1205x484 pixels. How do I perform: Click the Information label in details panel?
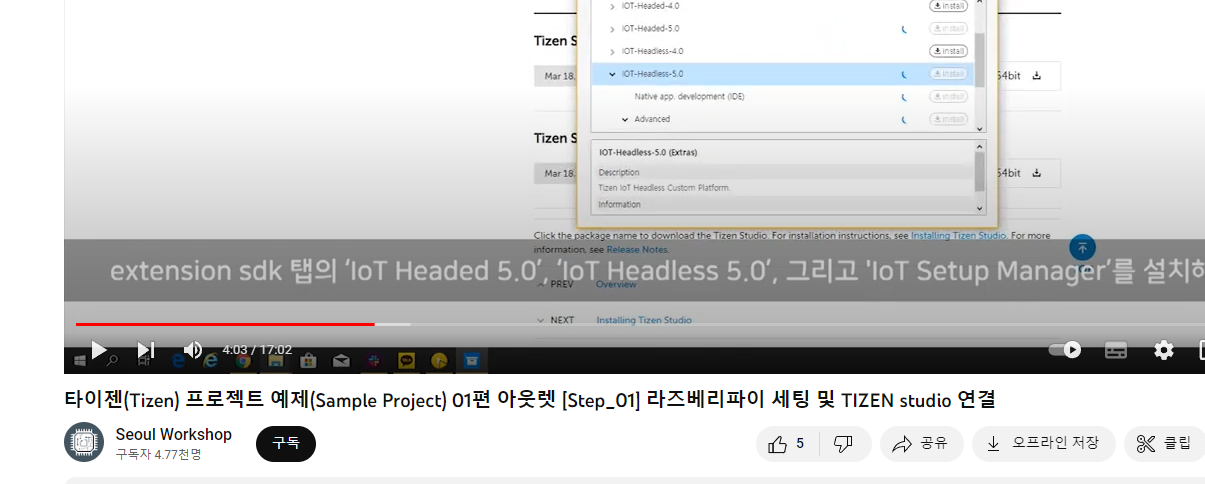click(x=619, y=204)
